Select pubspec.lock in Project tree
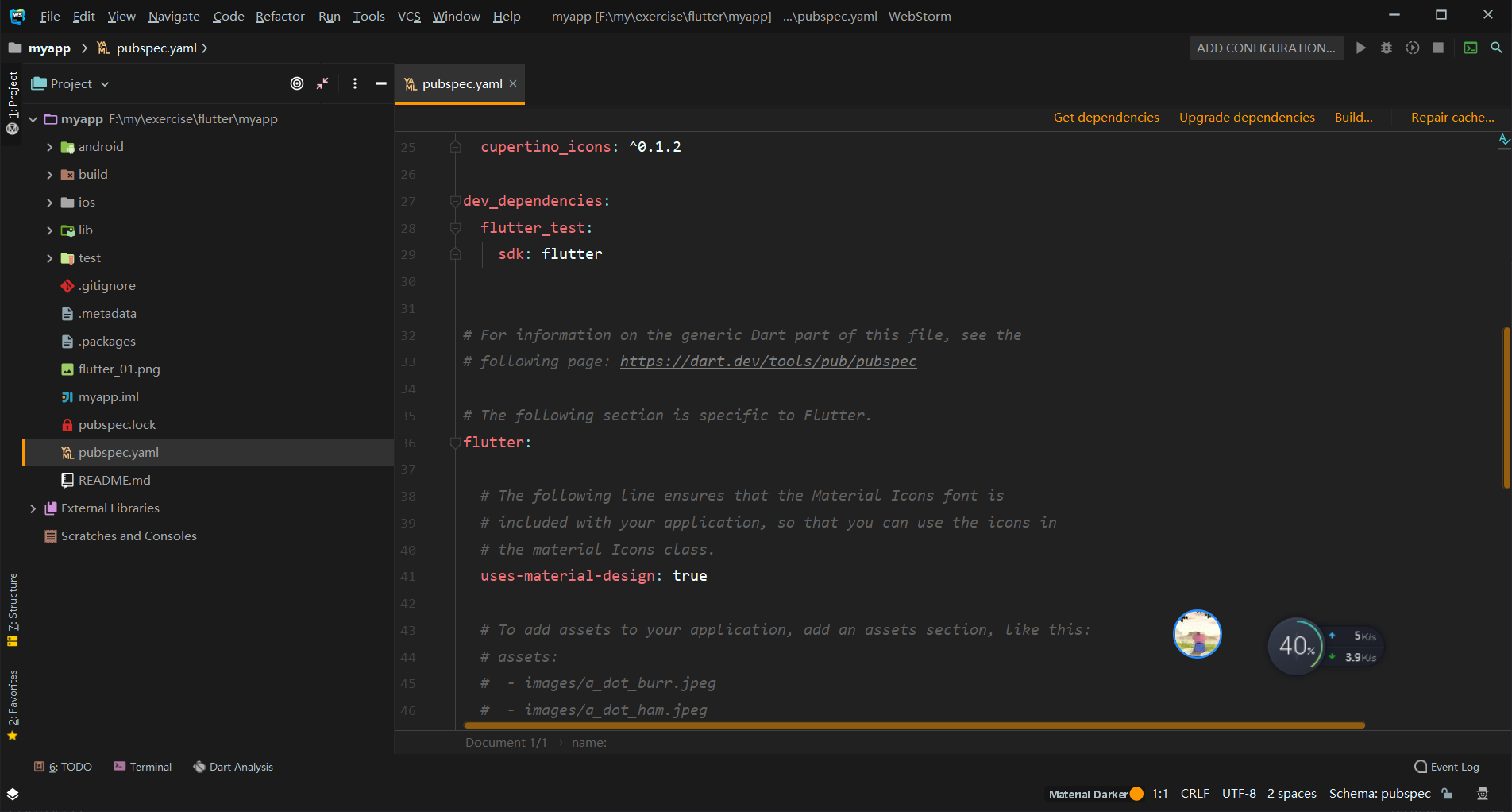 click(x=117, y=424)
